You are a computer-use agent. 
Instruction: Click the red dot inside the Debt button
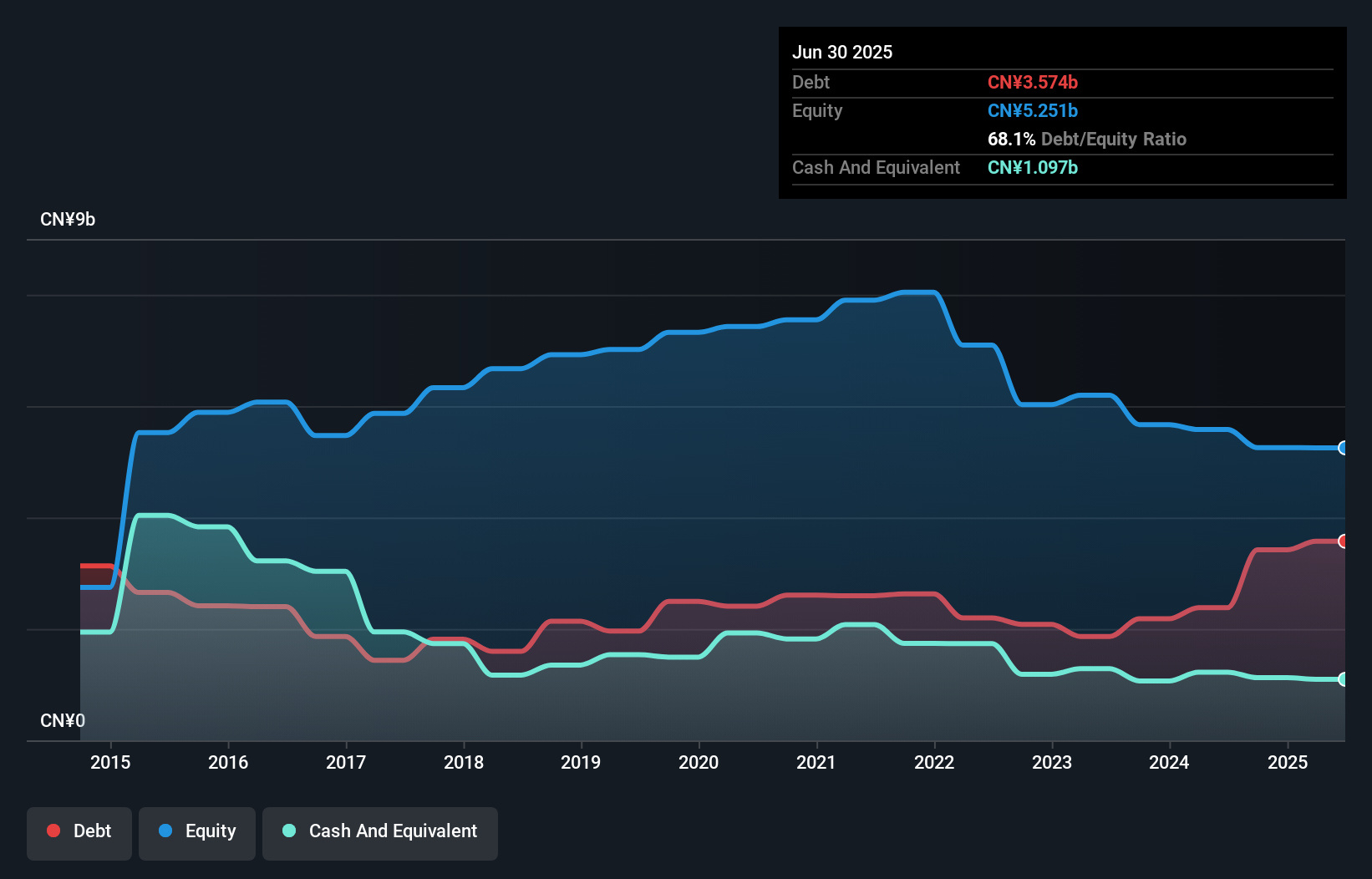(52, 831)
